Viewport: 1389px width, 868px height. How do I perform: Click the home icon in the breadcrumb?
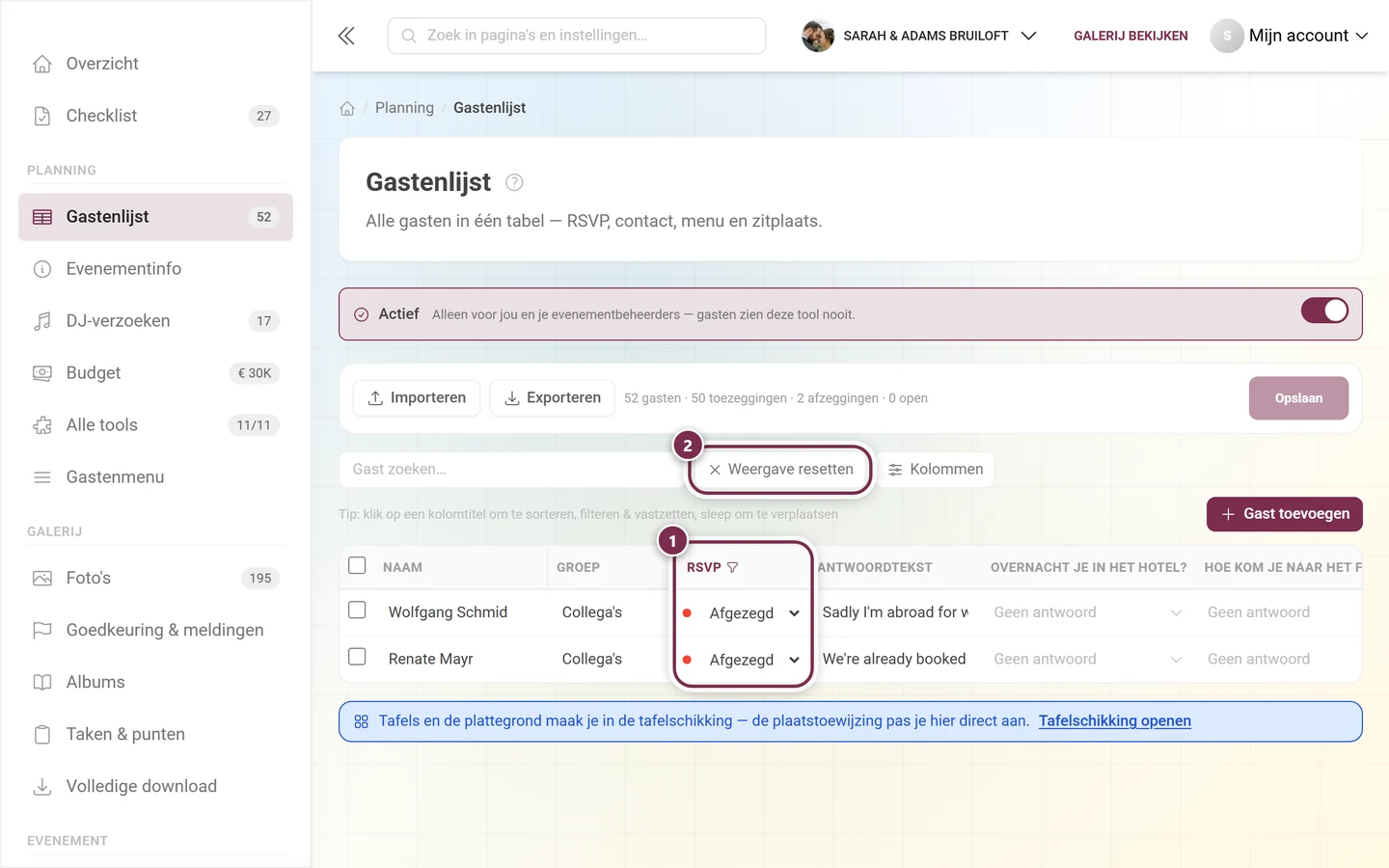(x=347, y=108)
